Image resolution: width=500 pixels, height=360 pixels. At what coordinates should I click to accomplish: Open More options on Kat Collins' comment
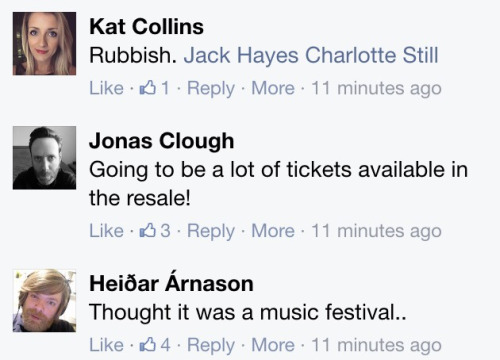pos(273,88)
